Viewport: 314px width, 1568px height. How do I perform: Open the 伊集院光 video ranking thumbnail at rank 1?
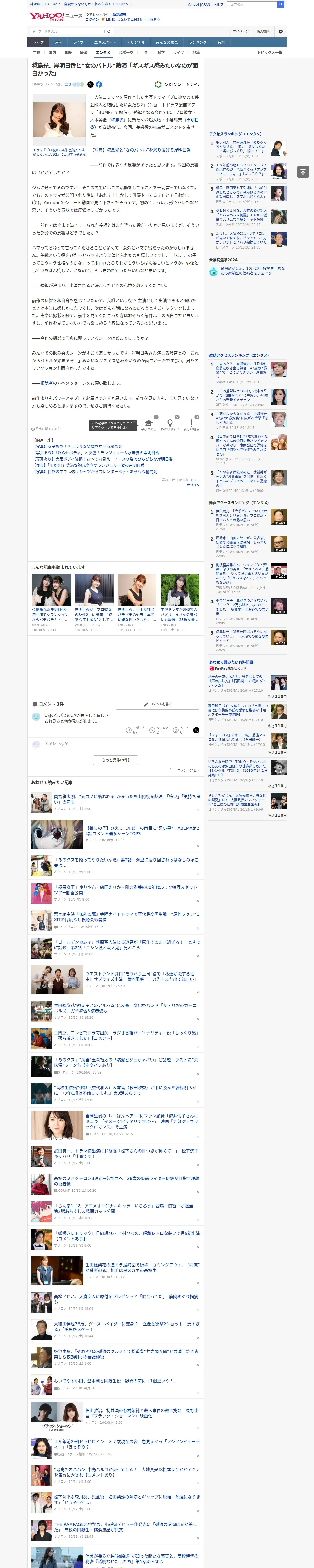[x=279, y=517]
